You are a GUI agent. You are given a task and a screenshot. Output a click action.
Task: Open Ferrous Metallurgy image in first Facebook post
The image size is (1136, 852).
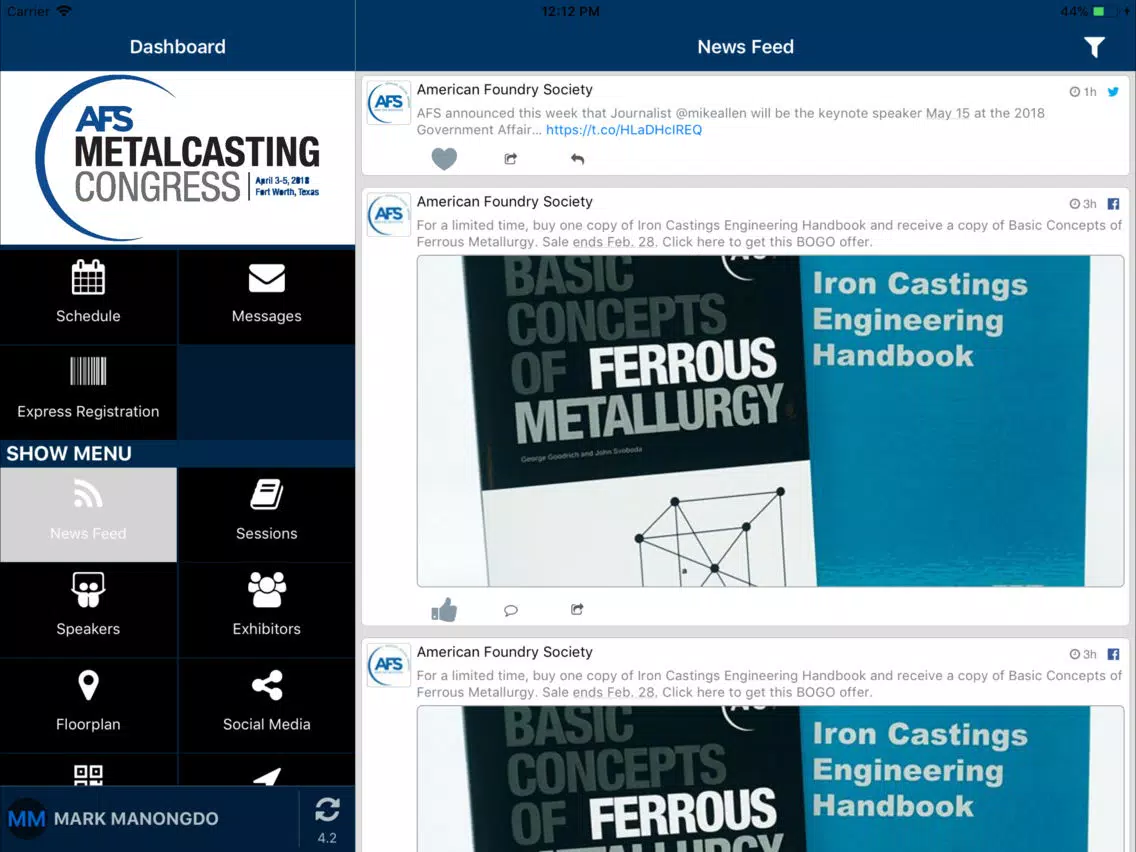(770, 421)
